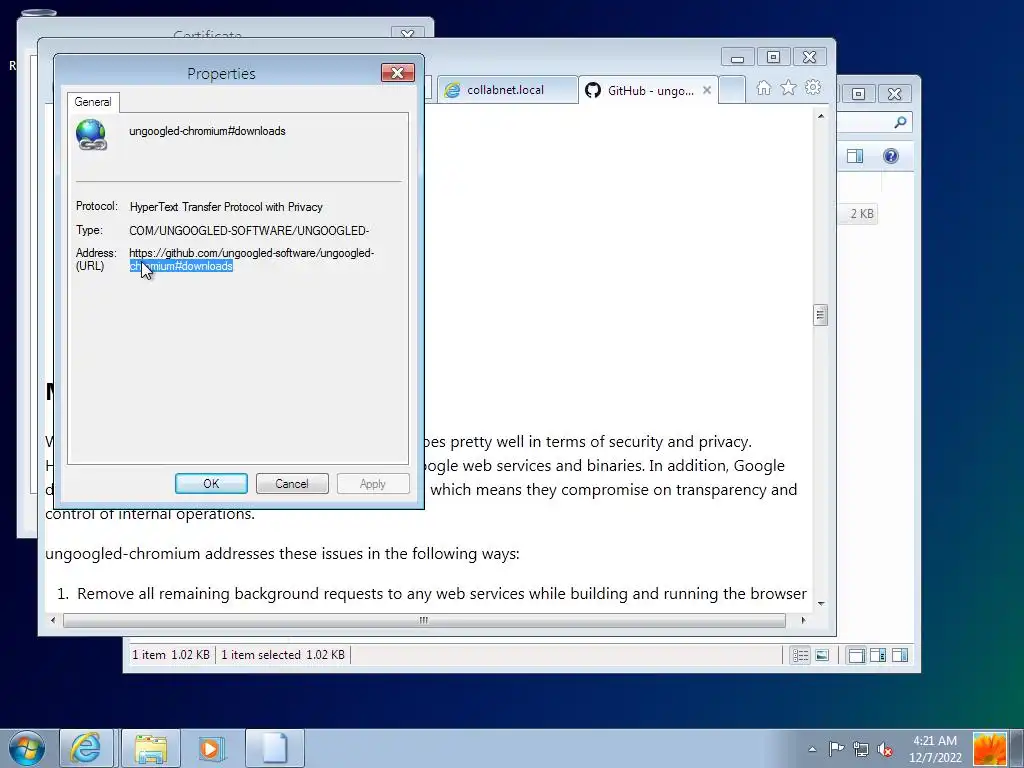Viewport: 1024px width, 768px height.
Task: Open Help icon in Explorer window
Action: tap(891, 156)
